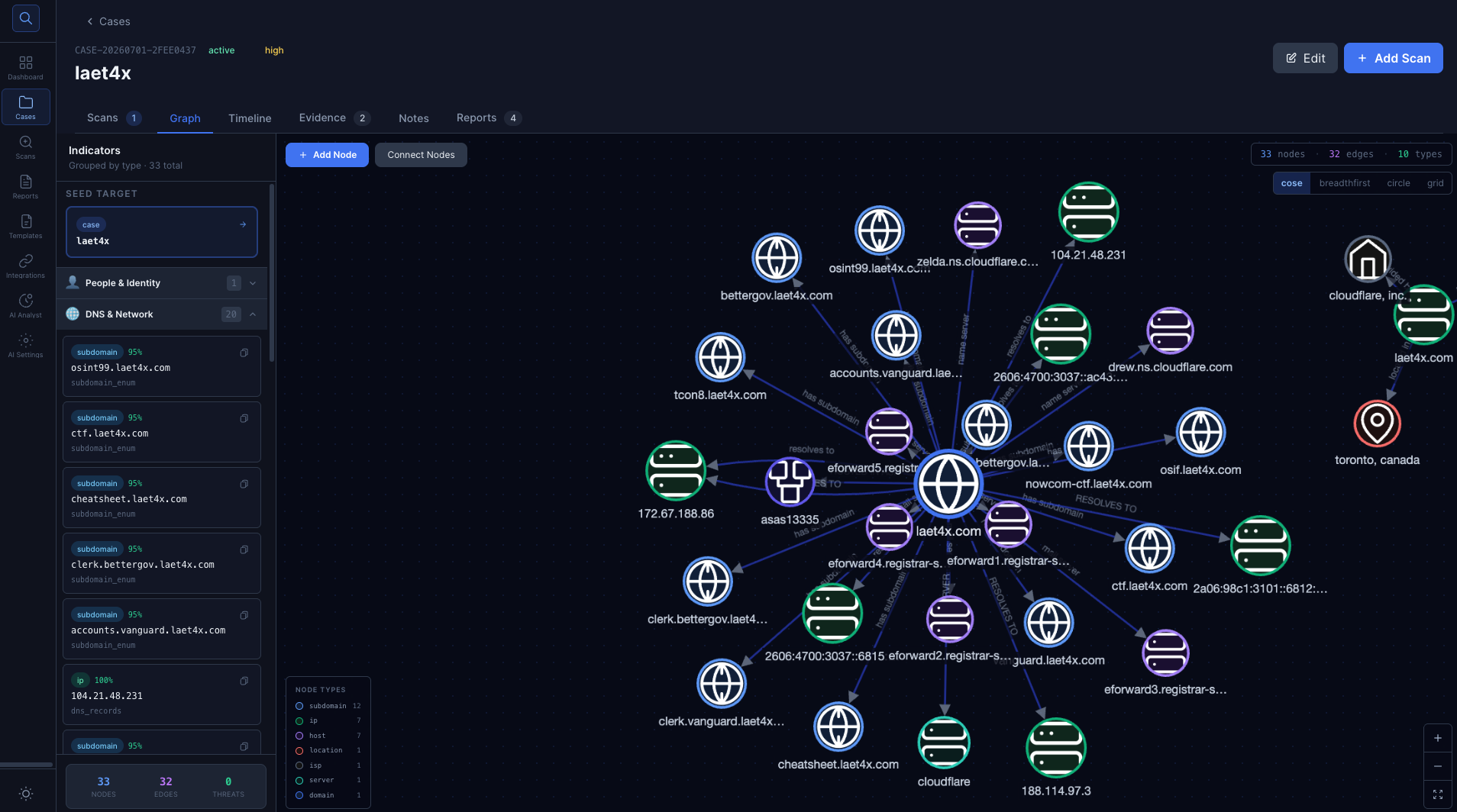Switch graph layout to breadthfirst
Screen dimensions: 1457x812
pyautogui.click(x=1344, y=183)
